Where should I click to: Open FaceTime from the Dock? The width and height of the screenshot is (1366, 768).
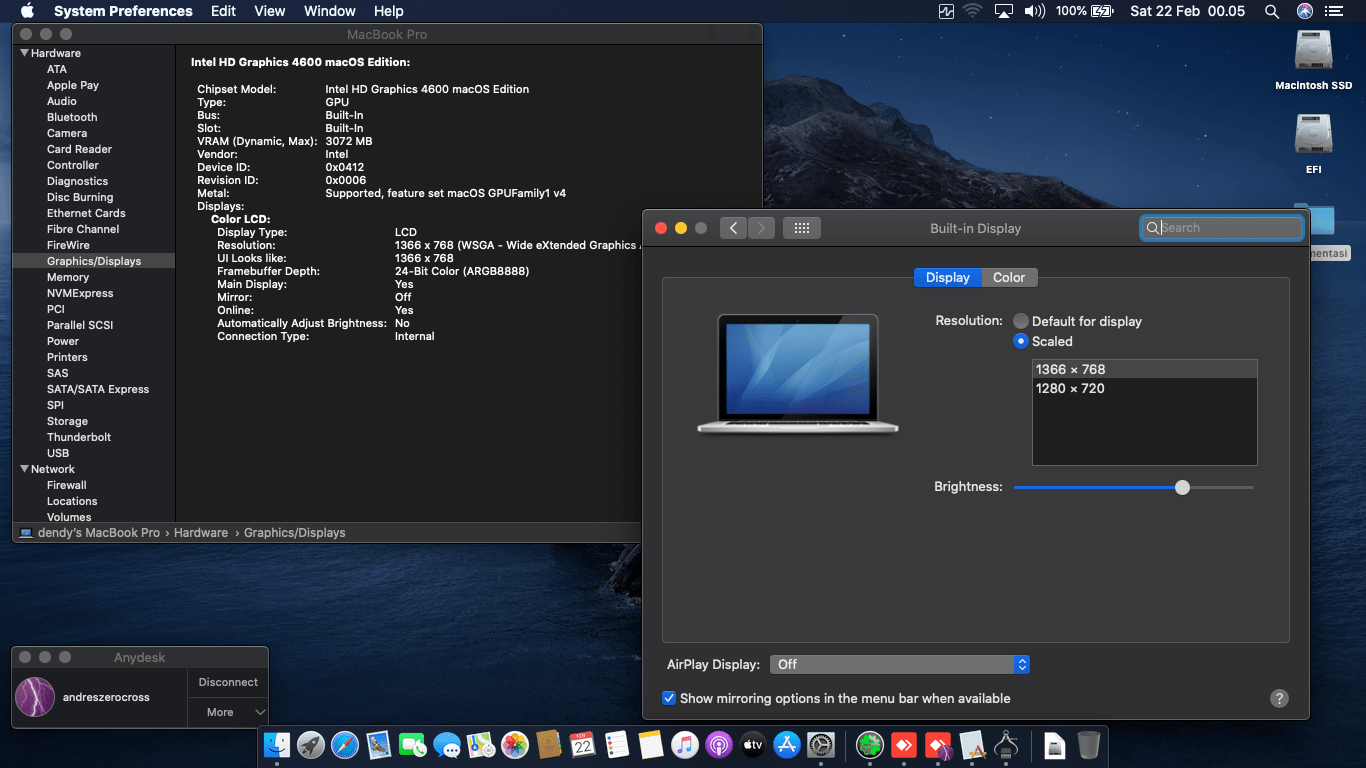tap(412, 744)
